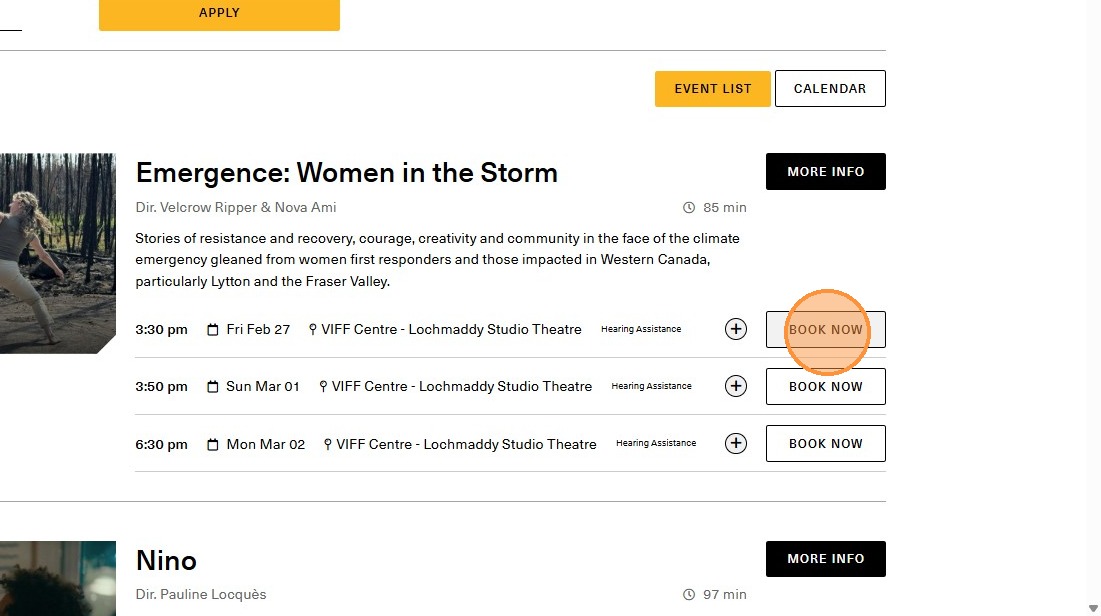
Task: Expand details for the Sun Mar 01 showtime
Action: pos(736,386)
